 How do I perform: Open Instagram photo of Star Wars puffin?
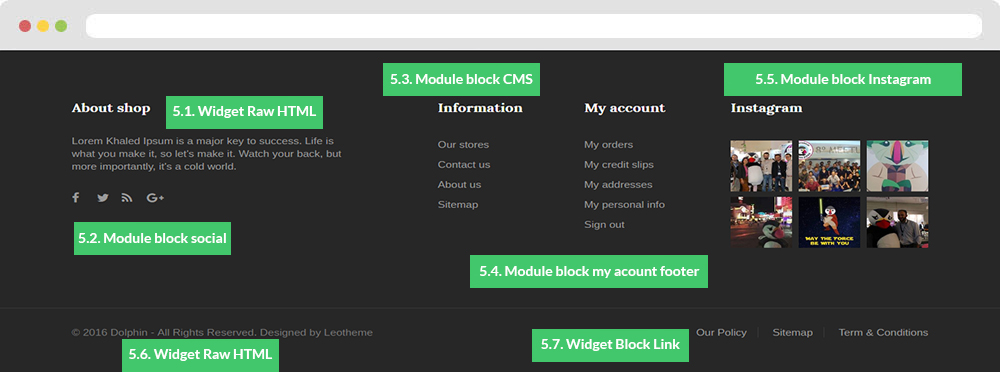tap(829, 222)
